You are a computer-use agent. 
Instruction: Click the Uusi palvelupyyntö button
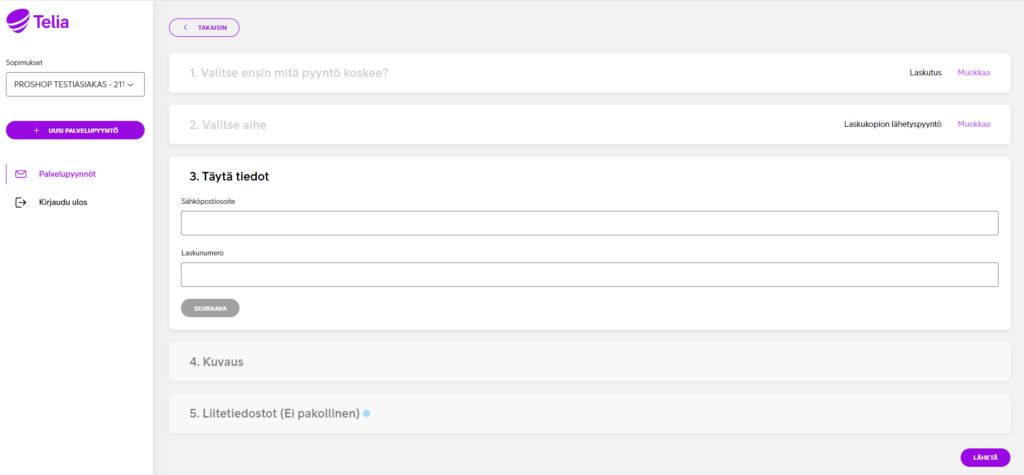(x=75, y=130)
